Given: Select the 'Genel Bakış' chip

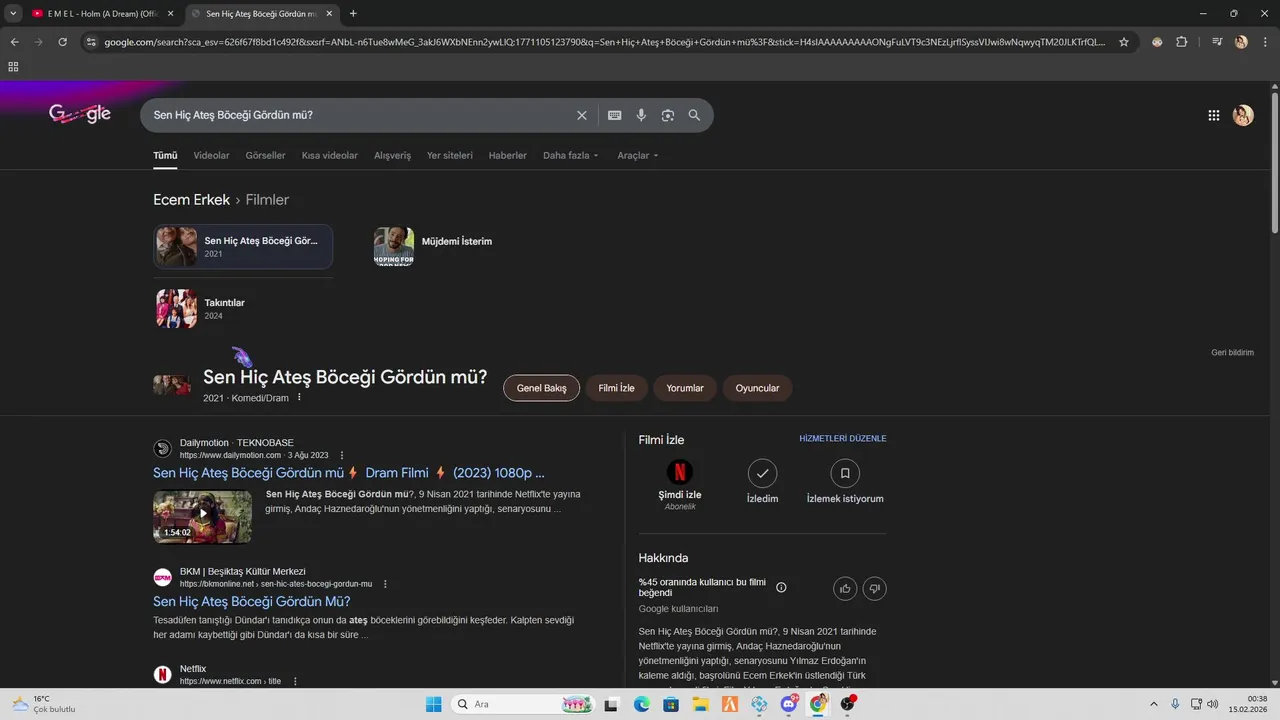Looking at the screenshot, I should click(541, 388).
